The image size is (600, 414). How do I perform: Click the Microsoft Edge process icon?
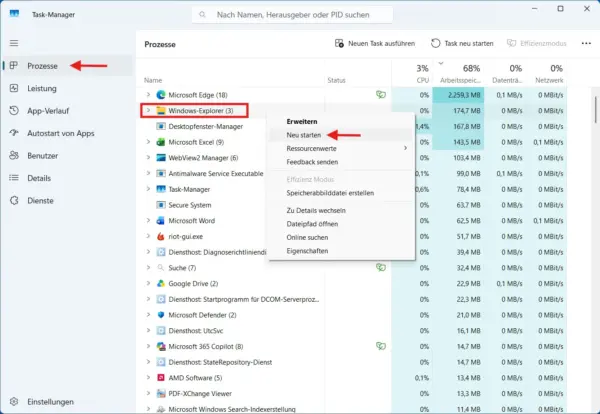[161, 95]
